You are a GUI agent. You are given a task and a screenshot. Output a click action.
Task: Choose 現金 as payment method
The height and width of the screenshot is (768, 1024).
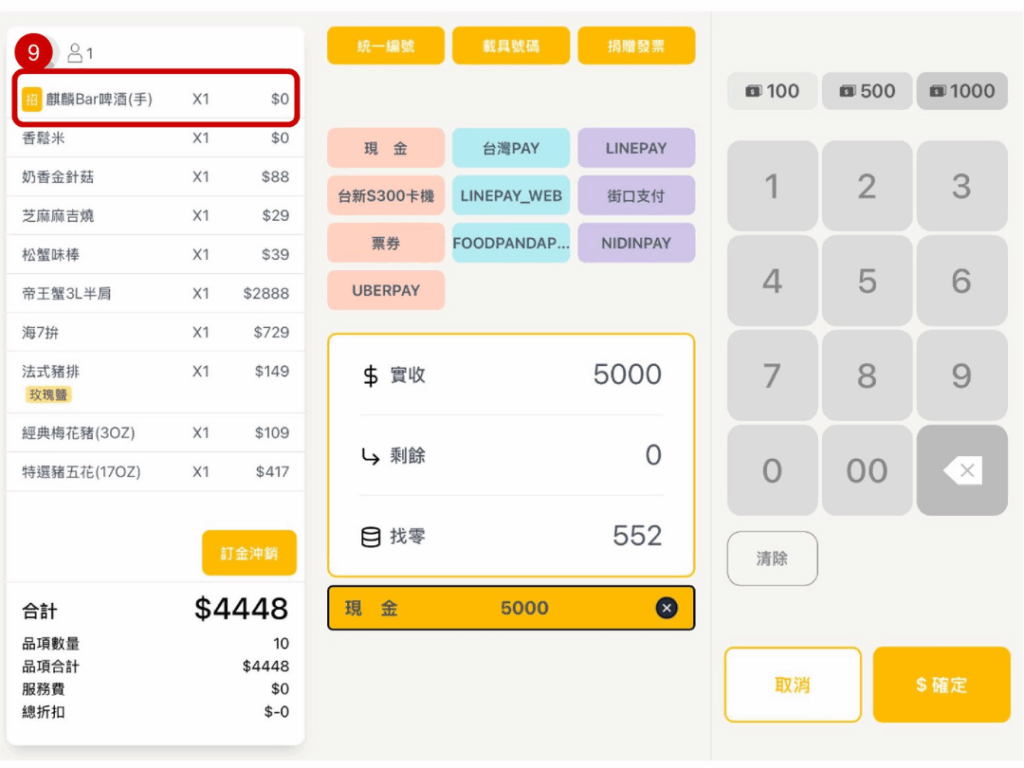385,148
